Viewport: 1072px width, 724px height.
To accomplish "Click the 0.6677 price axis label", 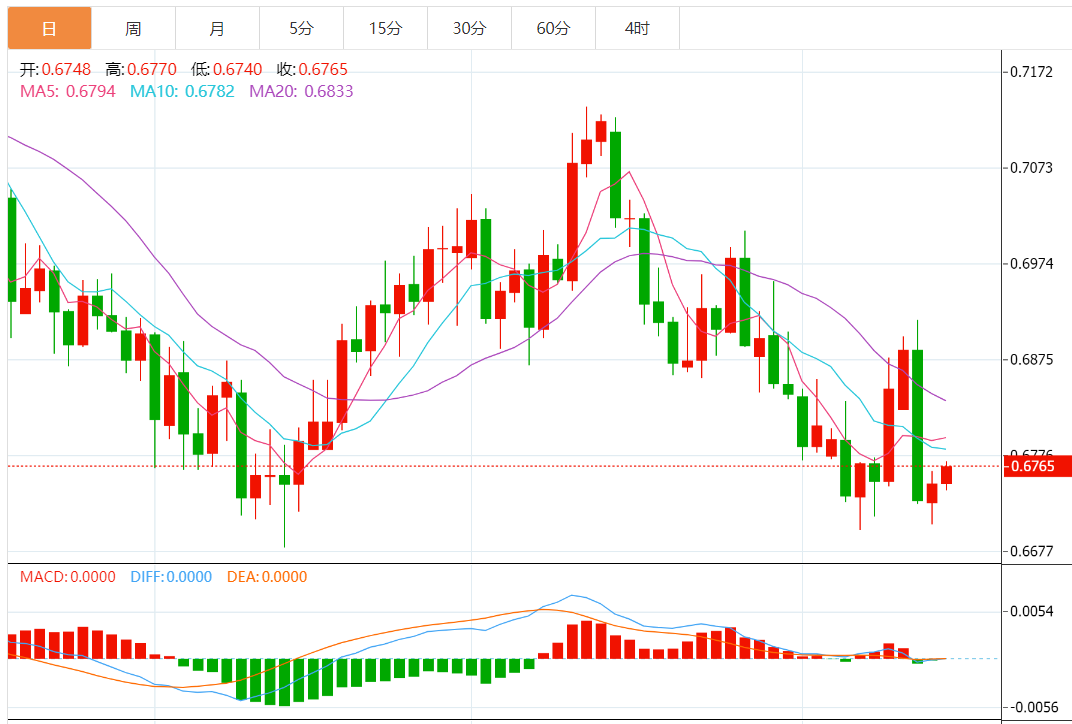I will click(1033, 551).
